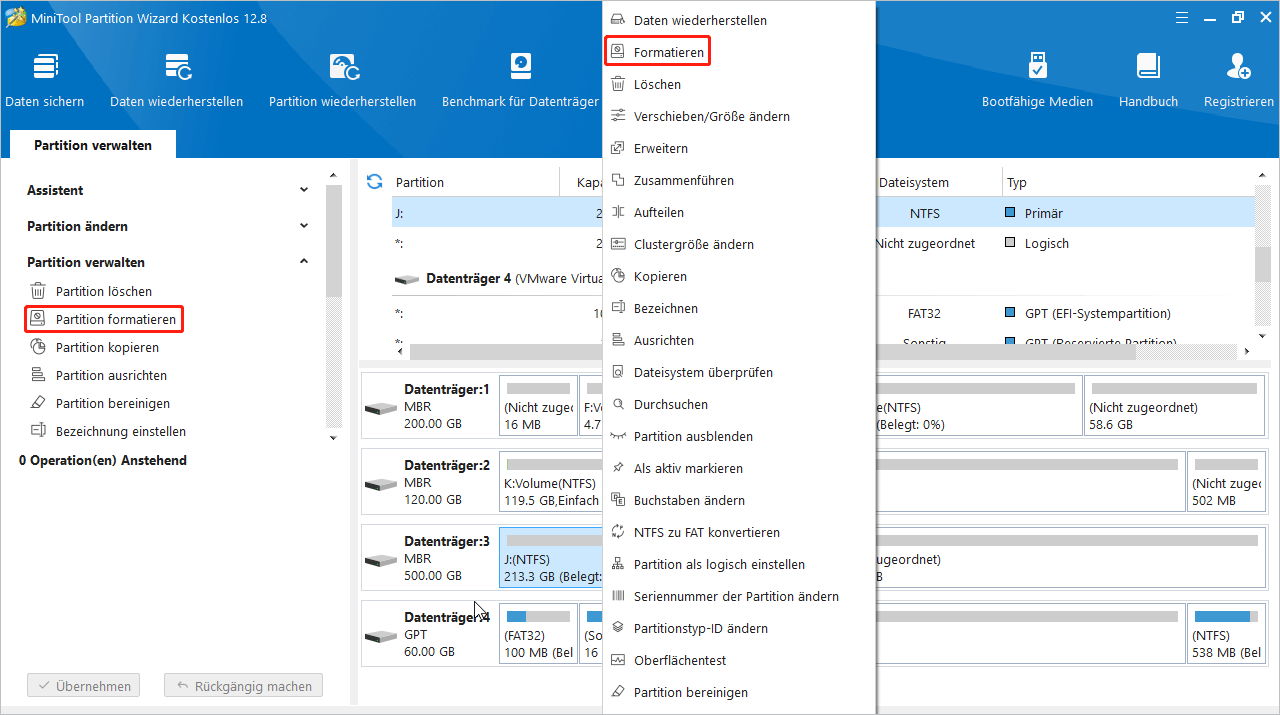Launch Daten wiederherstellen from toolbar

click(x=177, y=80)
